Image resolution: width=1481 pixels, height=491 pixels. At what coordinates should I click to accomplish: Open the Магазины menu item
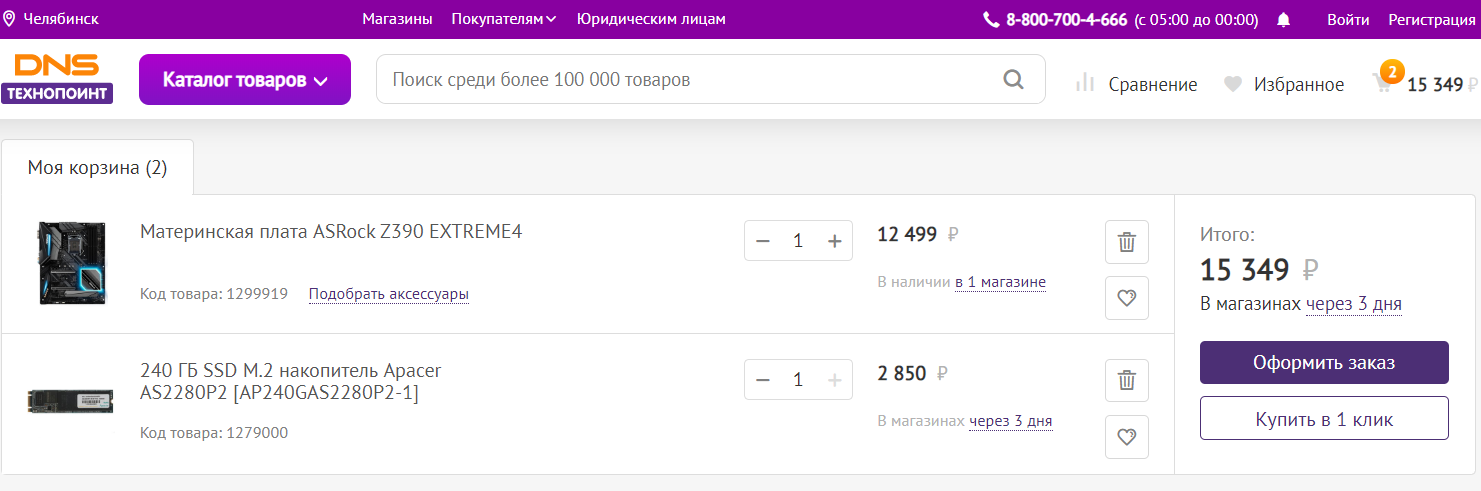click(x=397, y=19)
